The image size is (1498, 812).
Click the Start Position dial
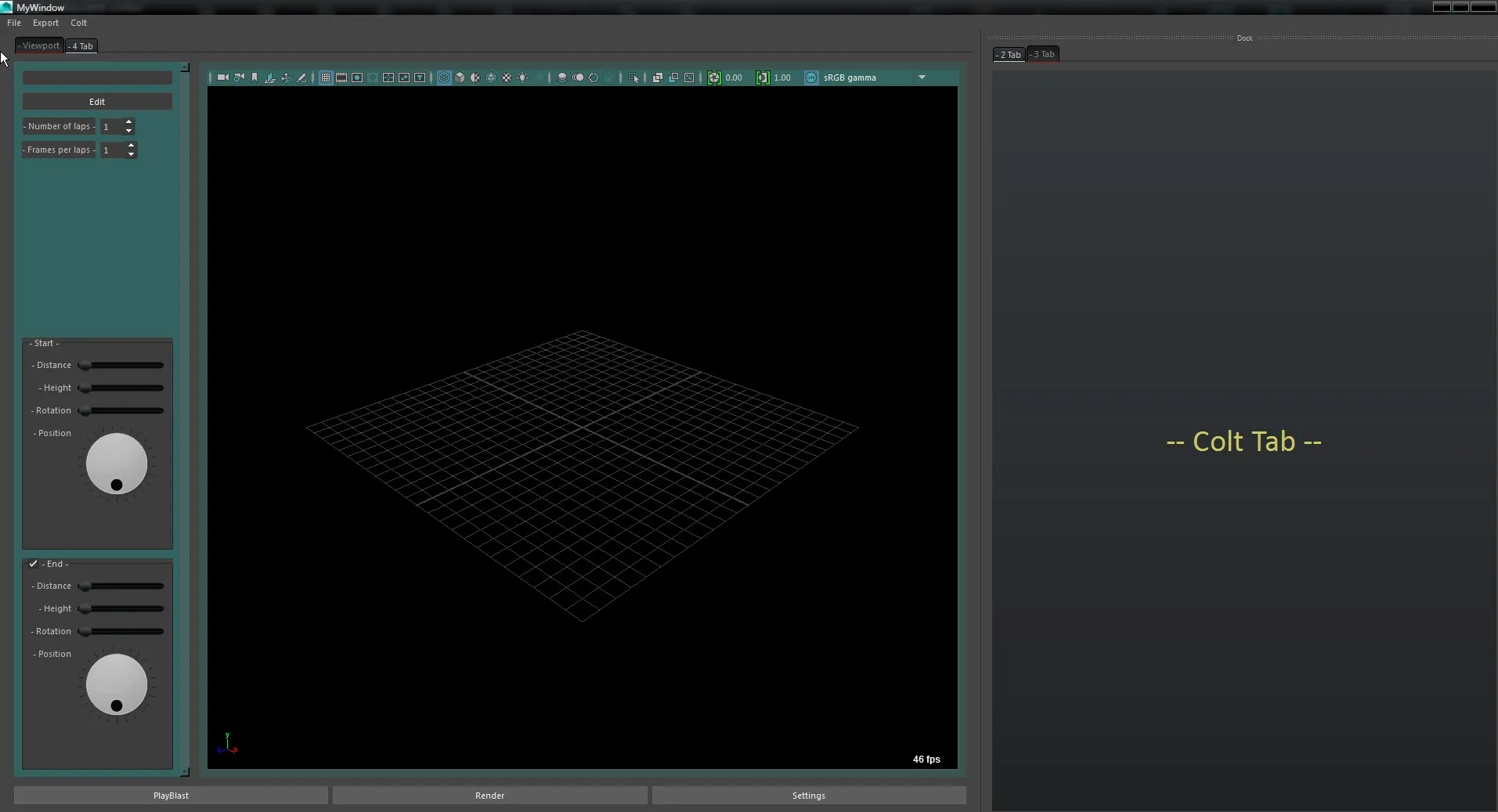pos(117,464)
